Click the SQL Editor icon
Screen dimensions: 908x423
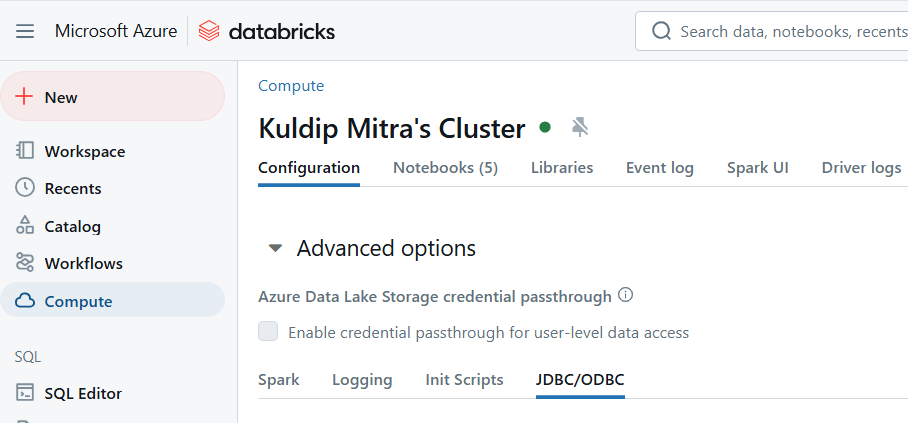(x=26, y=393)
